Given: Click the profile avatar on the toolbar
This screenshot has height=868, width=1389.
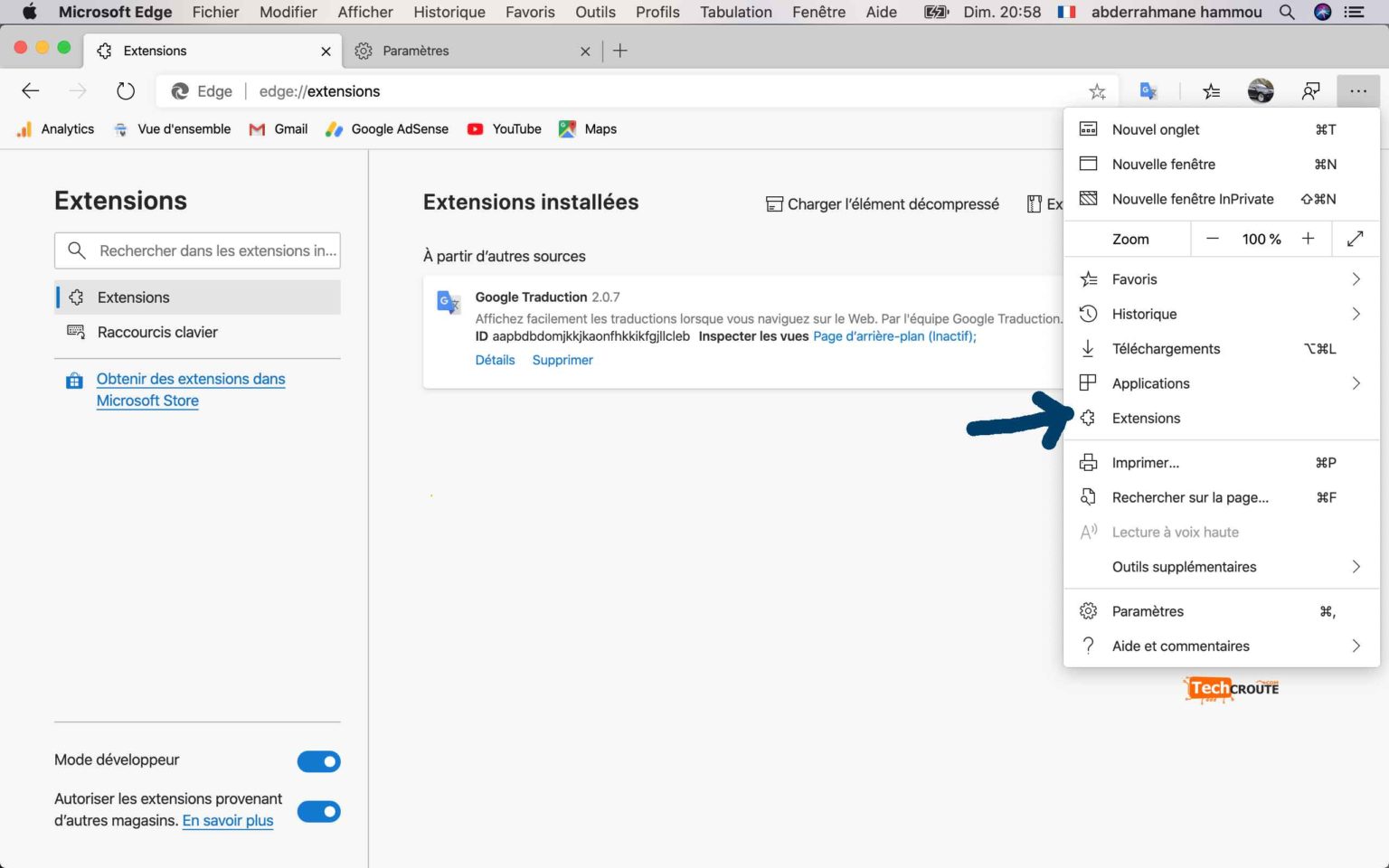Looking at the screenshot, I should click(x=1260, y=90).
